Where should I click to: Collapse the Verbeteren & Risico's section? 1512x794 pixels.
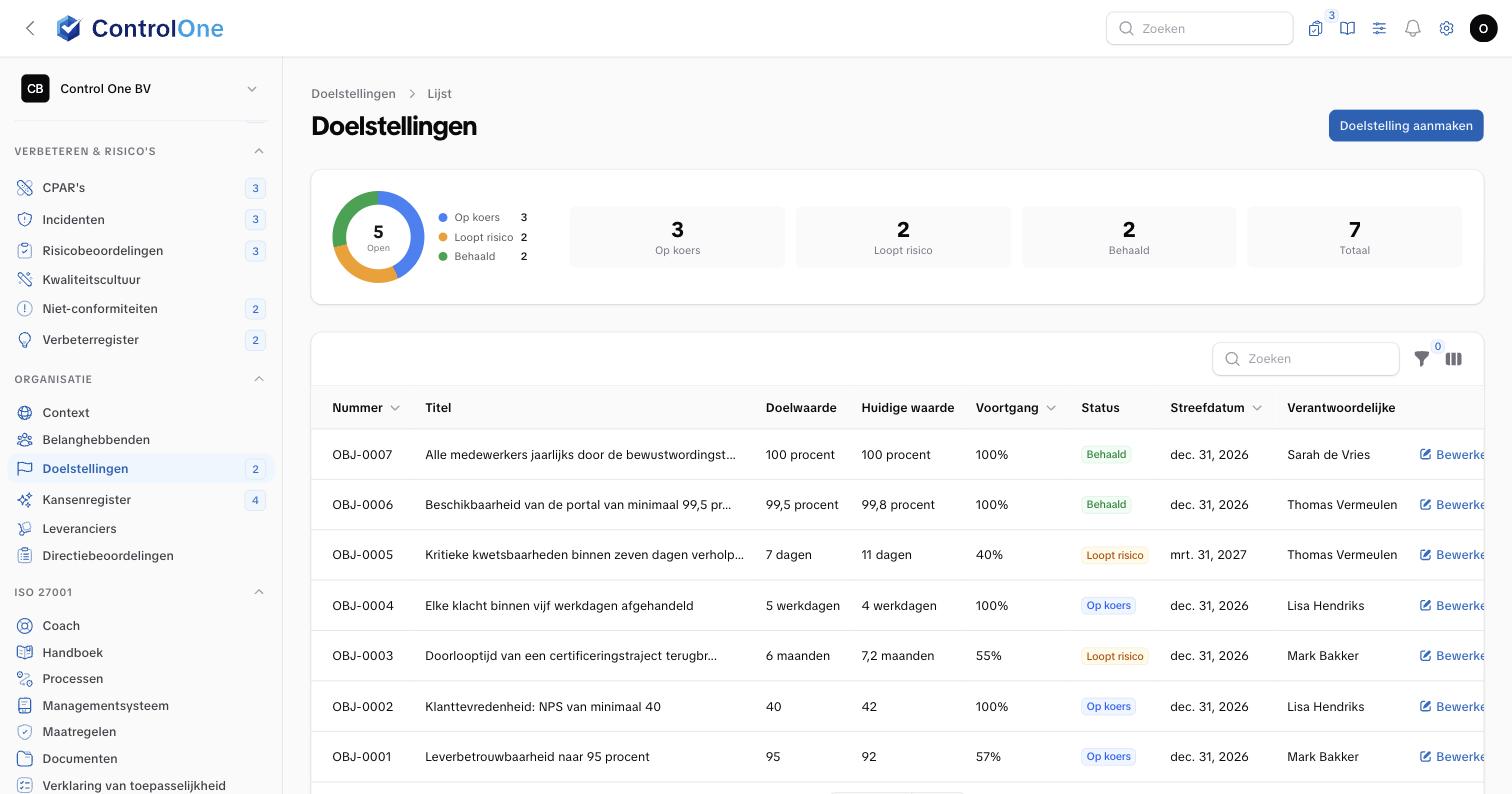(x=259, y=151)
